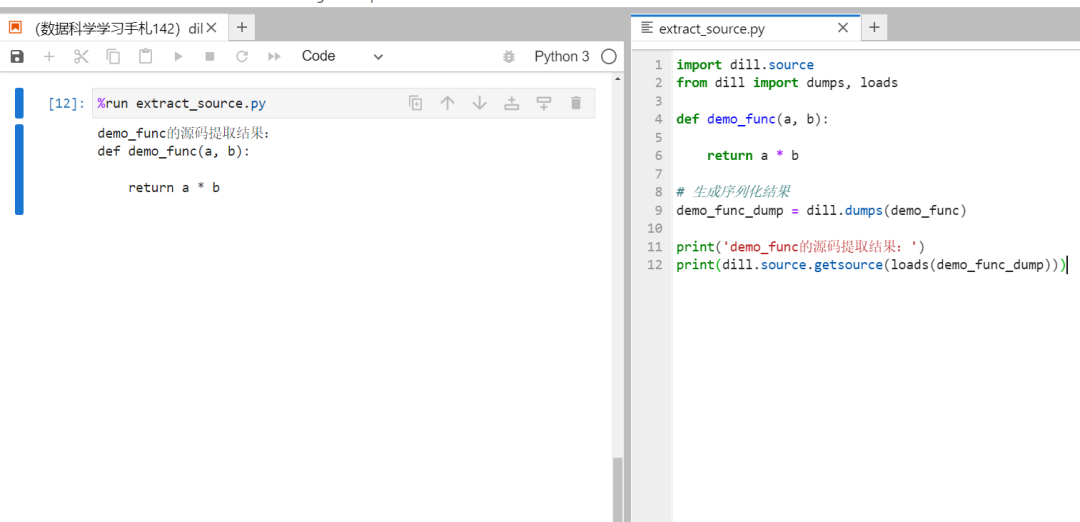Click the editor line 'return a * b'
The width and height of the screenshot is (1080, 522).
(753, 156)
